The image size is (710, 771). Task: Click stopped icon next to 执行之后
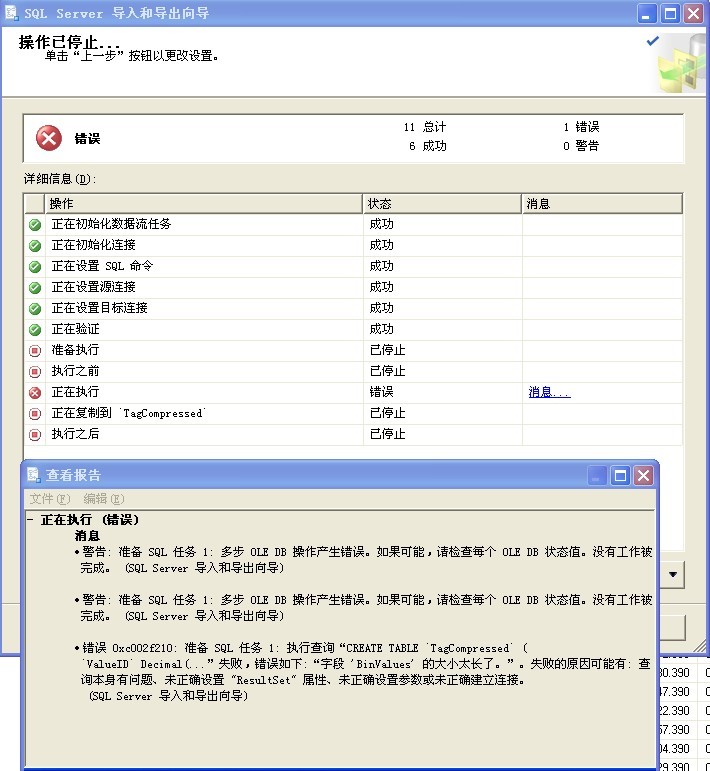35,435
